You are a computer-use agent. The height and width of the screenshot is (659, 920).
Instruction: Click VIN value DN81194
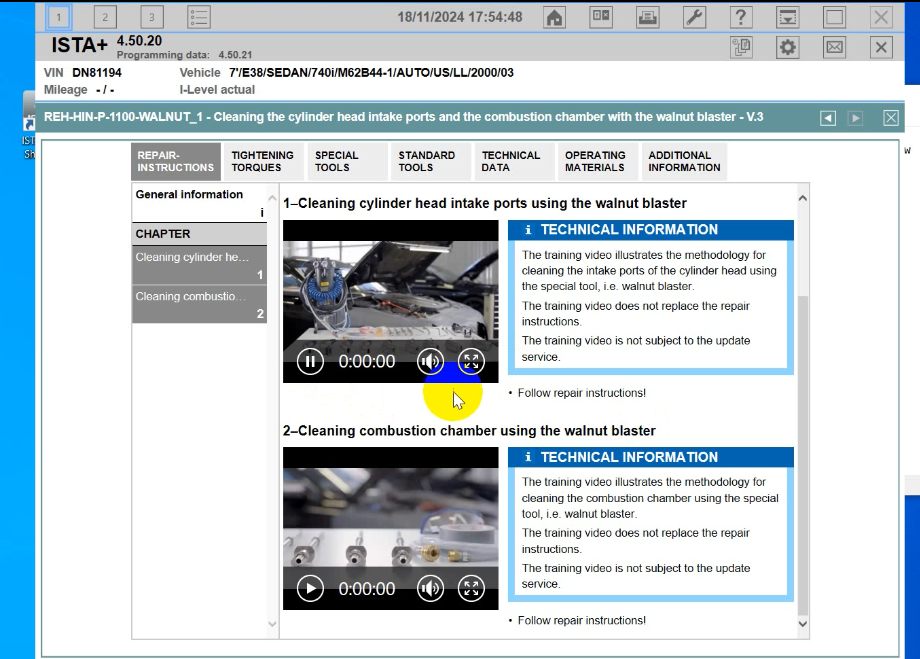97,73
